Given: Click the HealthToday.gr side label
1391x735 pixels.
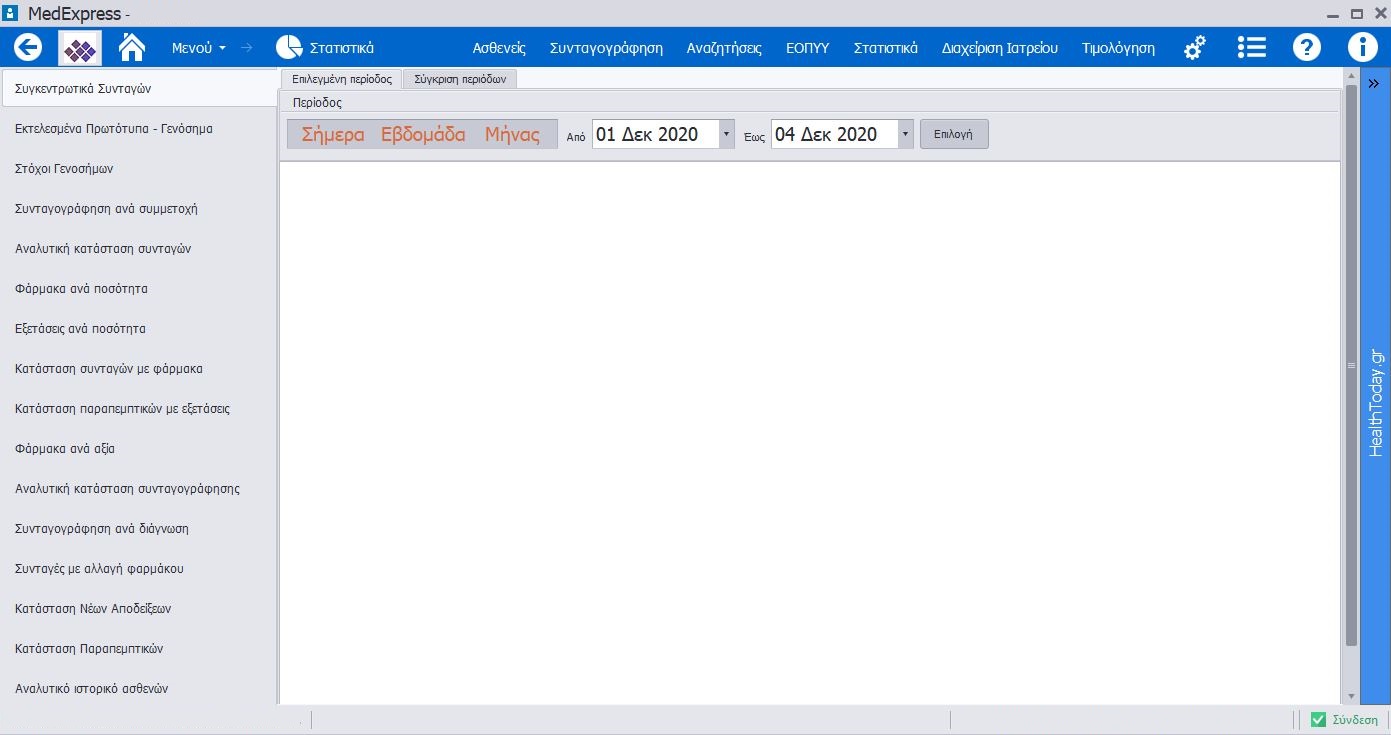Looking at the screenshot, I should pyautogui.click(x=1375, y=402).
